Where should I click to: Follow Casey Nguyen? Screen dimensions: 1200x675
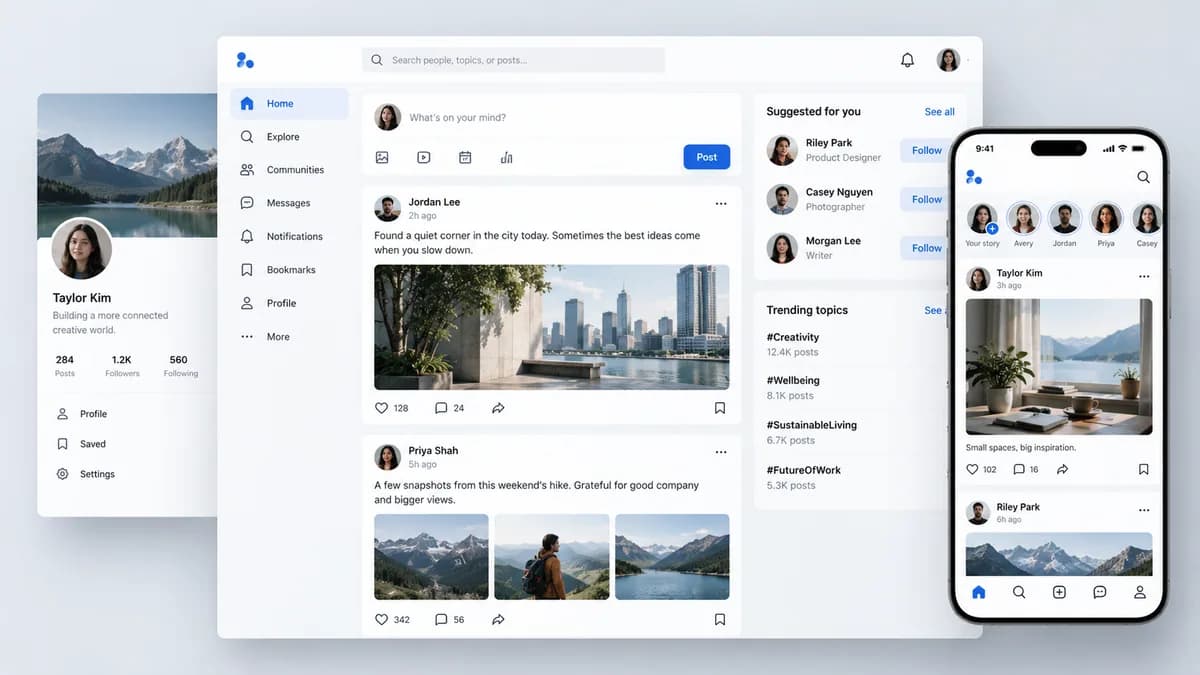926,199
